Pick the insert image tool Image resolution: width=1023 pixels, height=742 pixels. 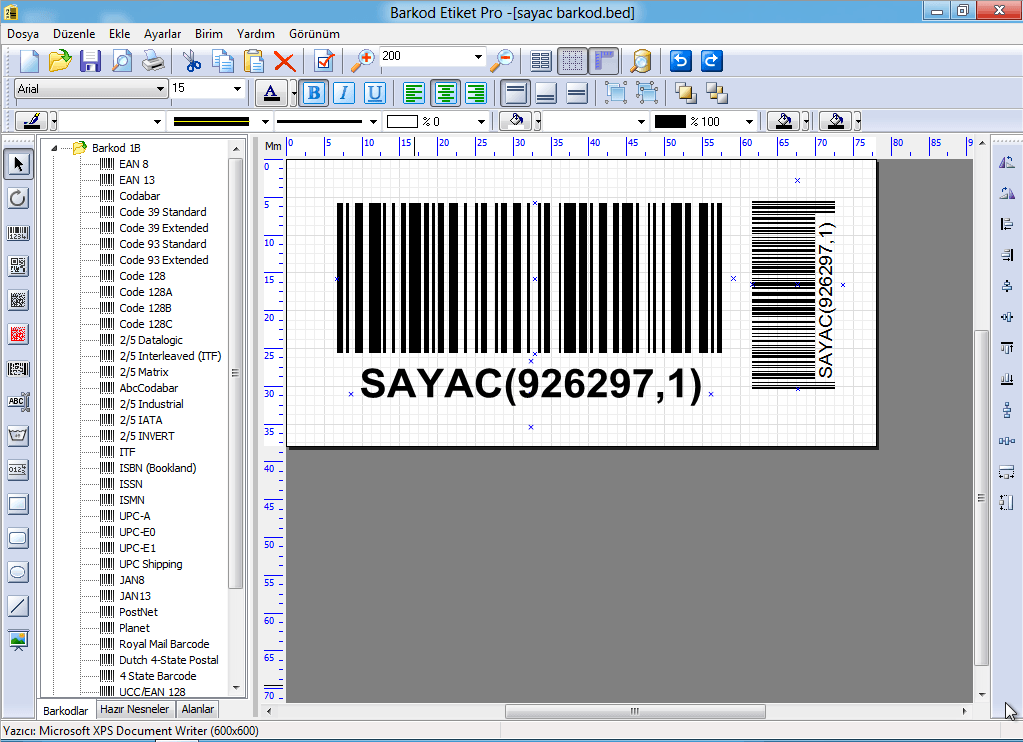pos(18,640)
